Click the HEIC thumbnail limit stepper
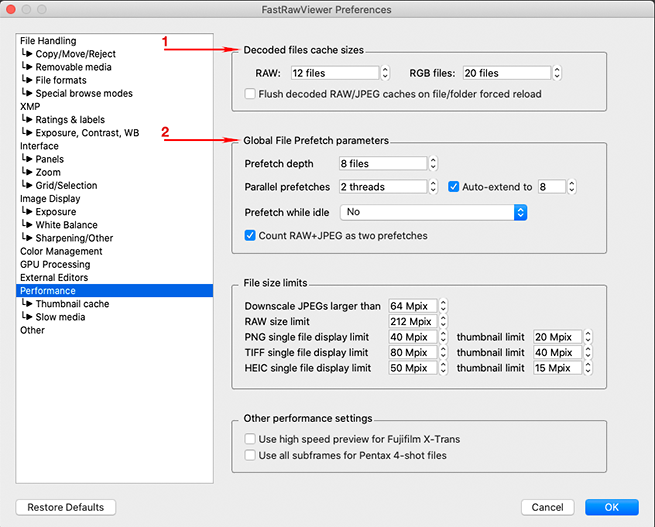Screen dimensions: 655x527 click(x=588, y=368)
